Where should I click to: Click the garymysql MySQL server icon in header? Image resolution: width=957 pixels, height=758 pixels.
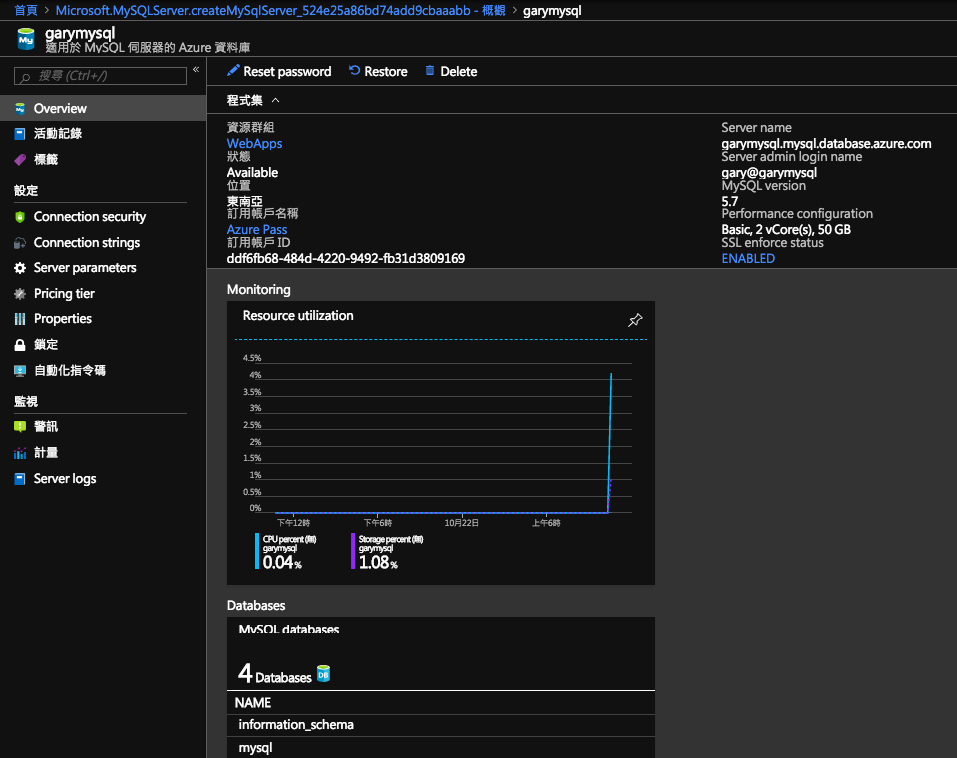[x=26, y=39]
